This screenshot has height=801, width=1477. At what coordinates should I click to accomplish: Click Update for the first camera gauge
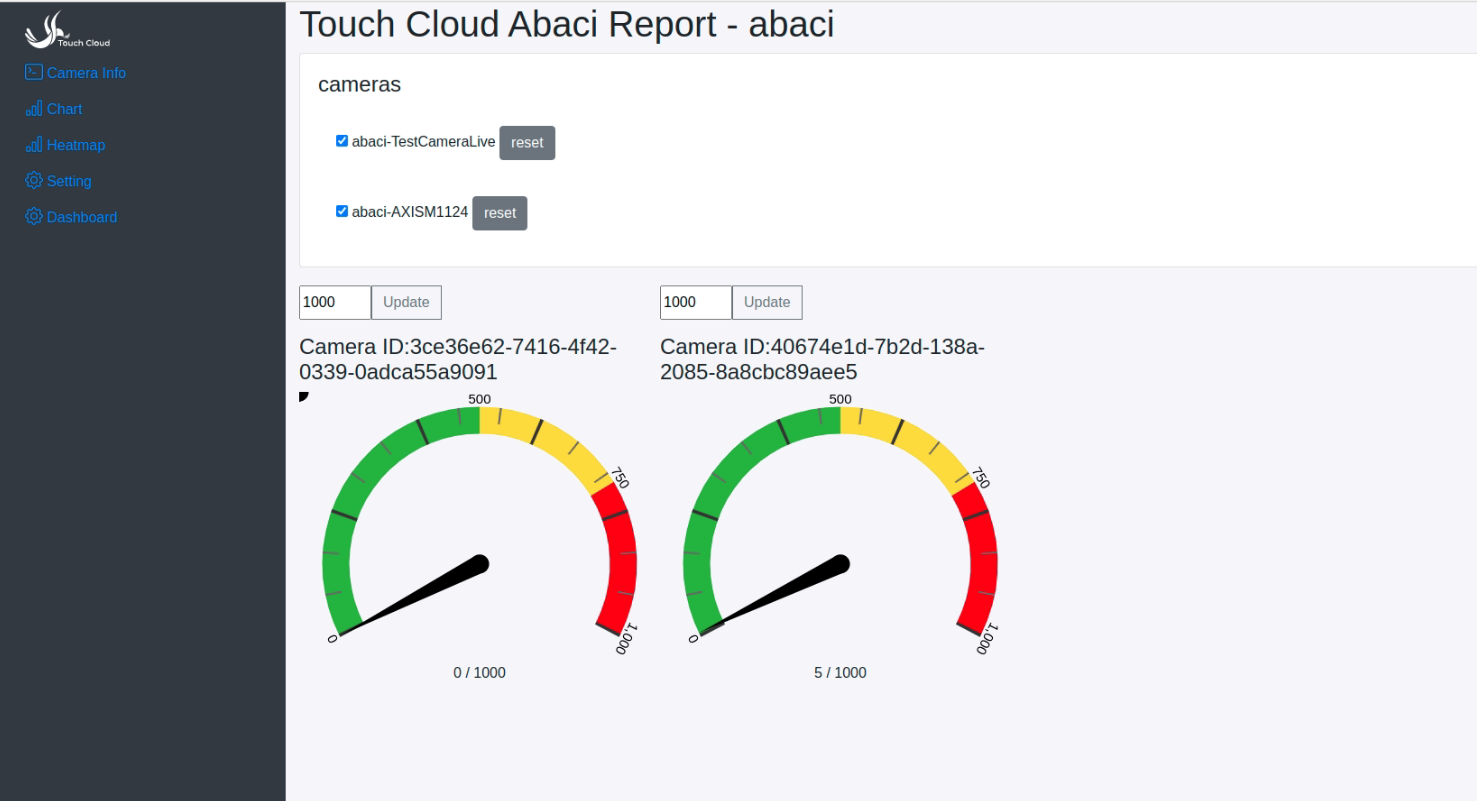[x=406, y=302]
